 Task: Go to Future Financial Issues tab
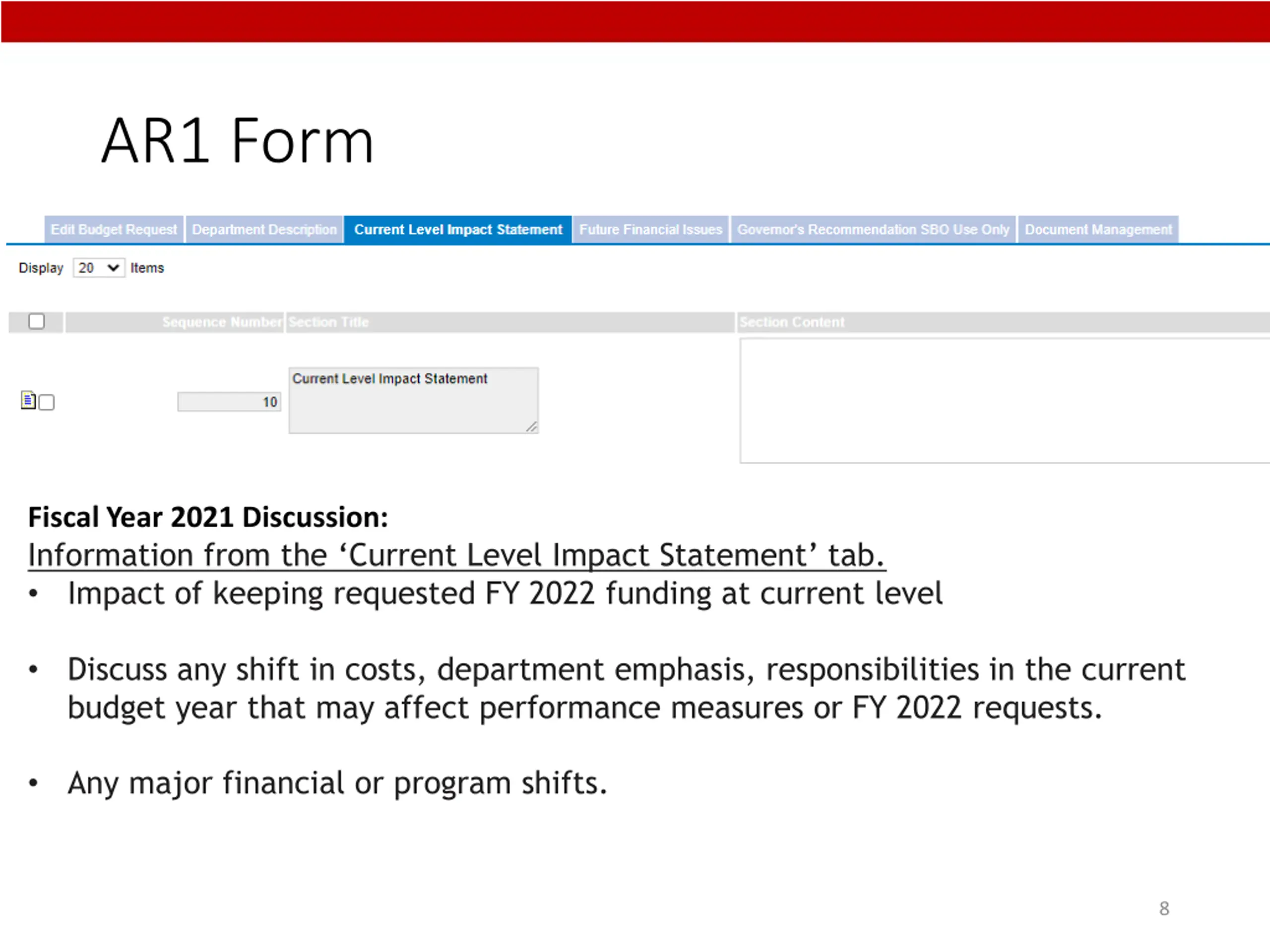pyautogui.click(x=650, y=230)
